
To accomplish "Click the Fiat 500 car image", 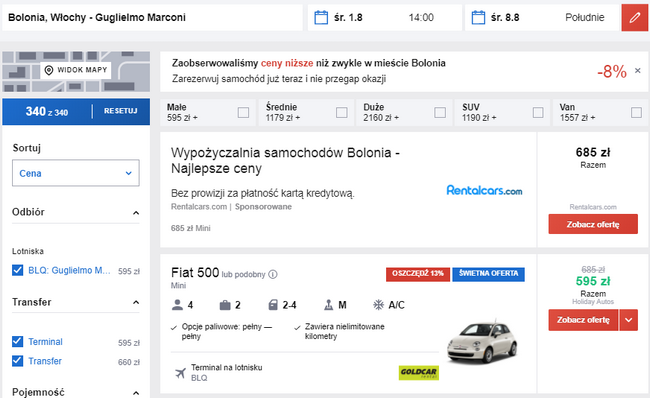I will (x=482, y=341).
